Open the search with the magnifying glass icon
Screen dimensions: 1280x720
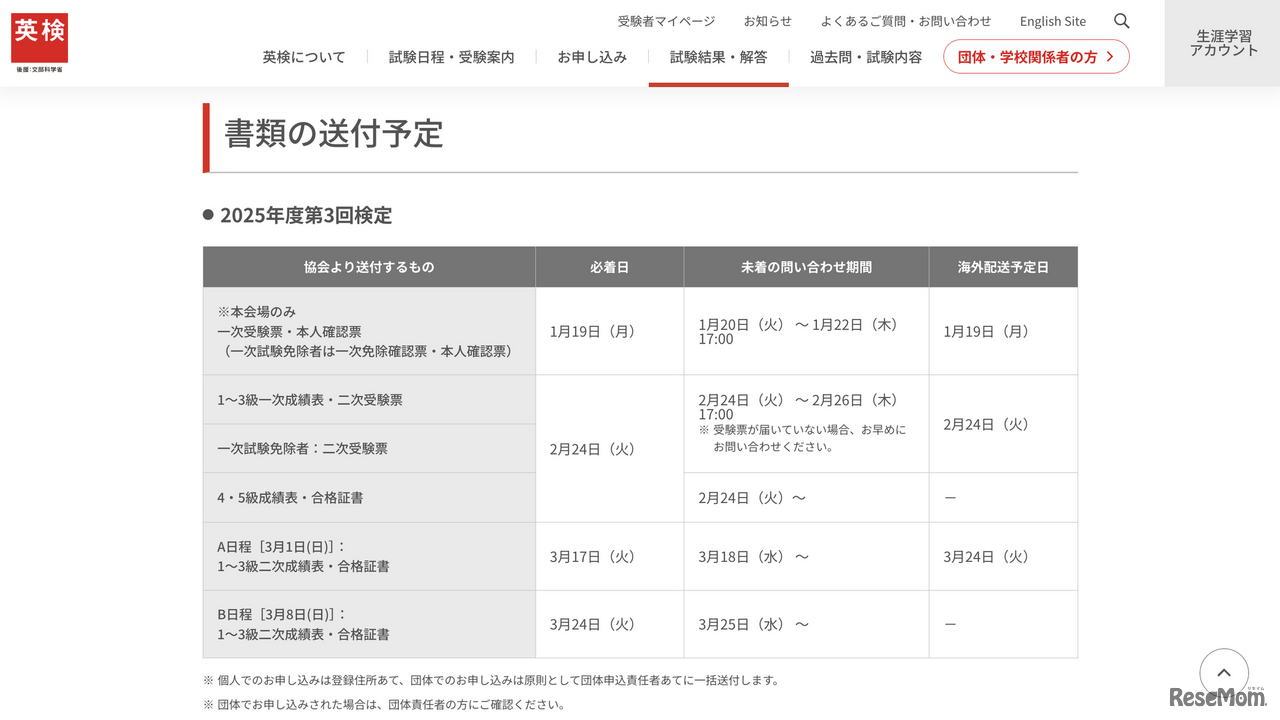point(1121,20)
